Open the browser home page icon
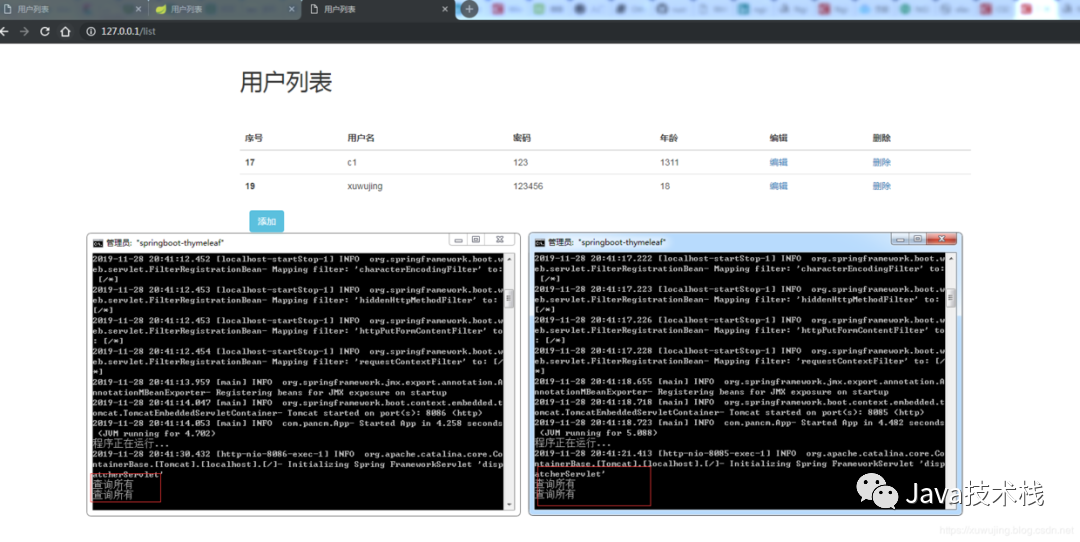 click(65, 32)
